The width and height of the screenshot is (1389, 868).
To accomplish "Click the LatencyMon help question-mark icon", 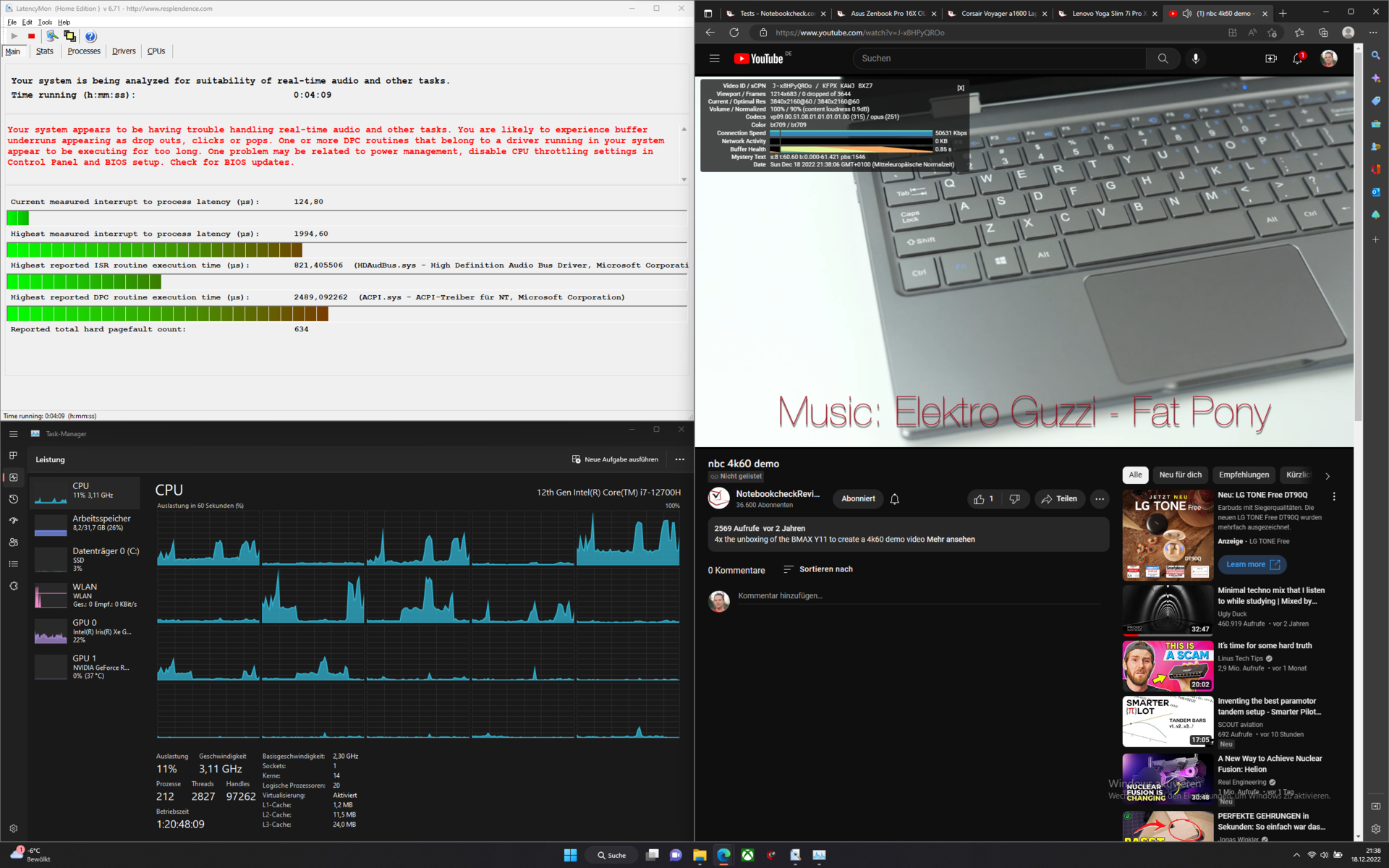I will (x=90, y=36).
